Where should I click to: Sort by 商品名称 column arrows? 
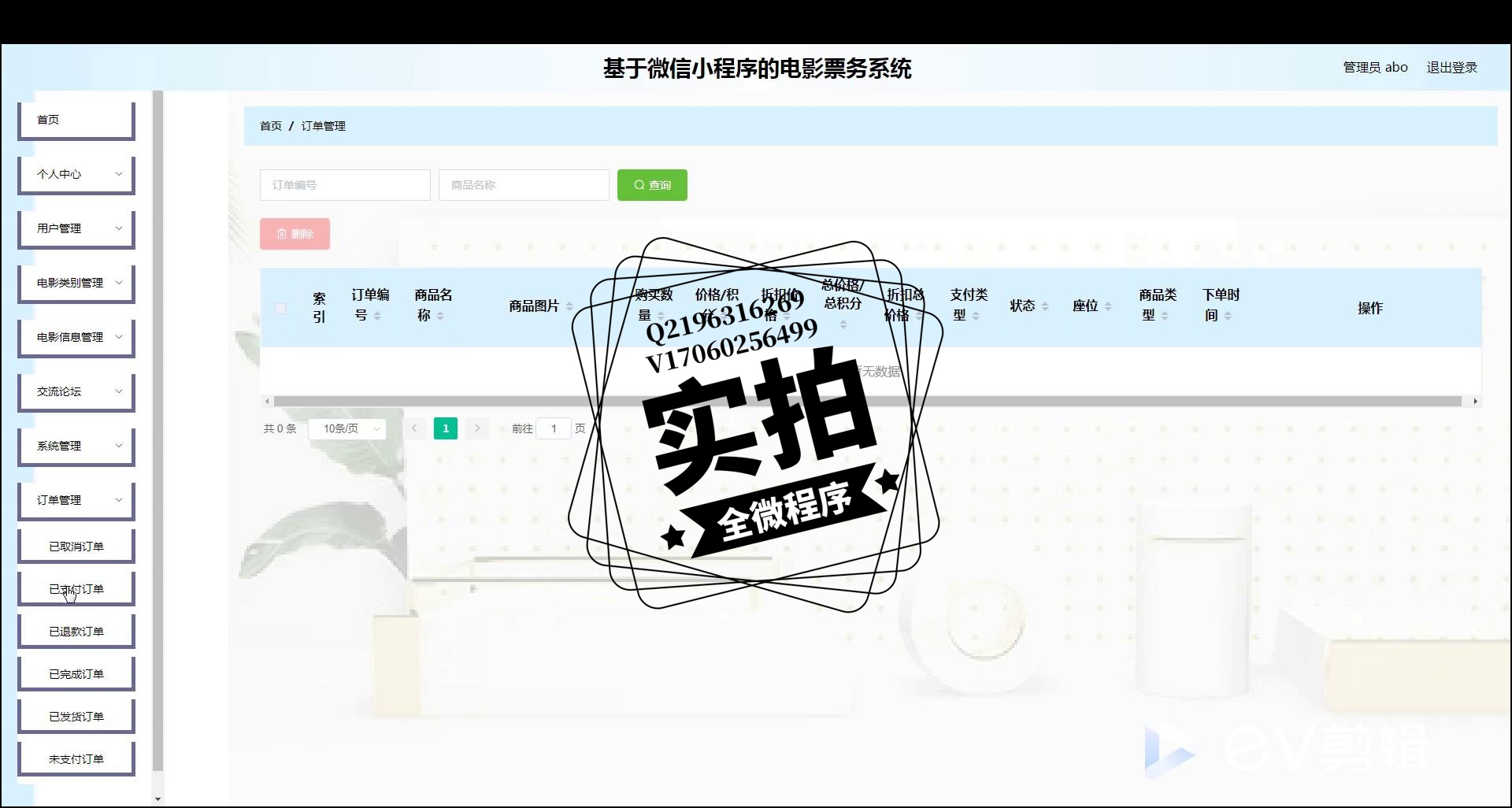click(440, 316)
